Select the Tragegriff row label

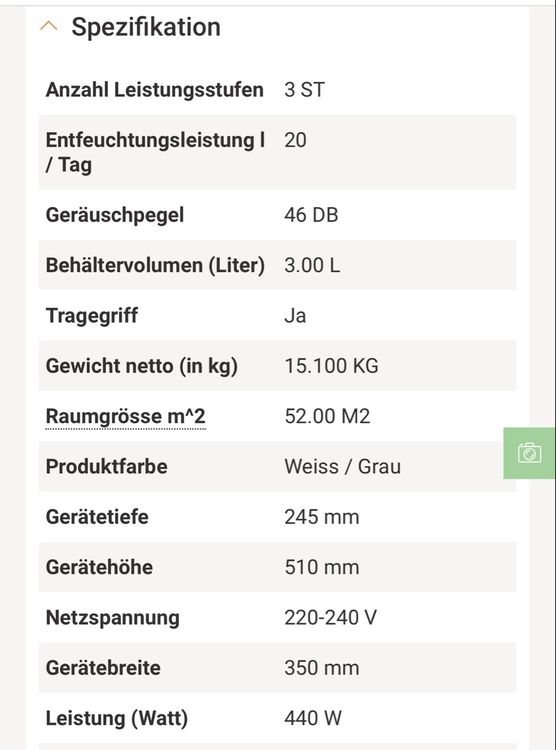click(x=92, y=316)
